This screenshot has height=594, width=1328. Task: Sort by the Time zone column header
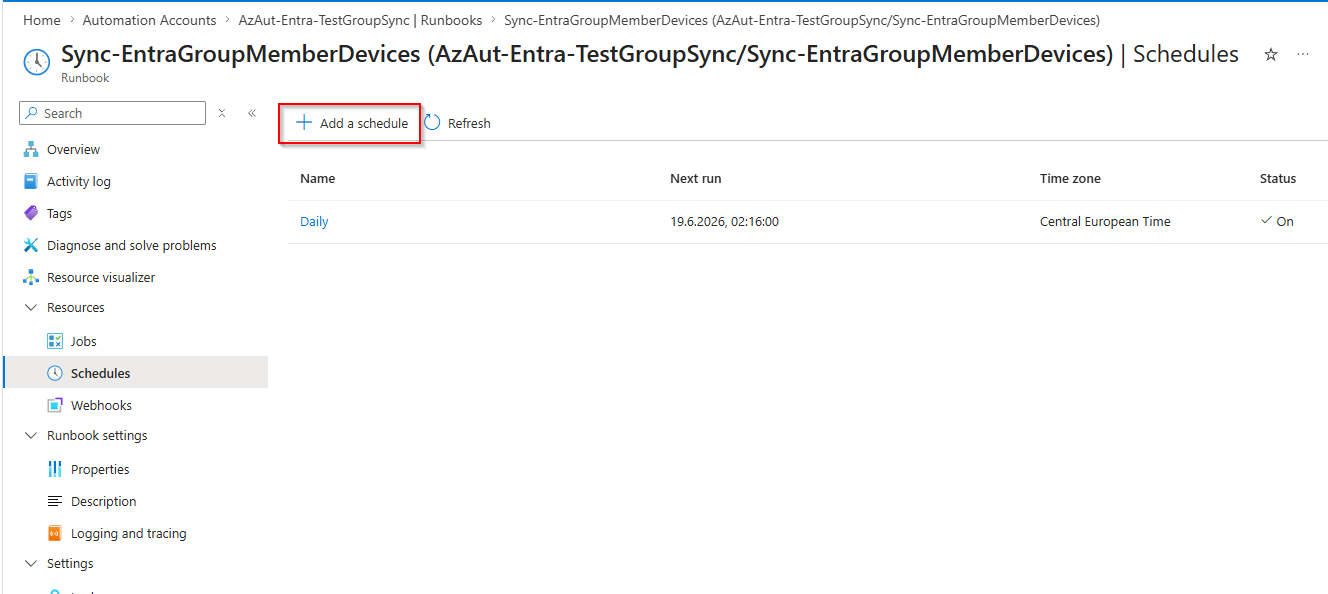click(x=1070, y=179)
